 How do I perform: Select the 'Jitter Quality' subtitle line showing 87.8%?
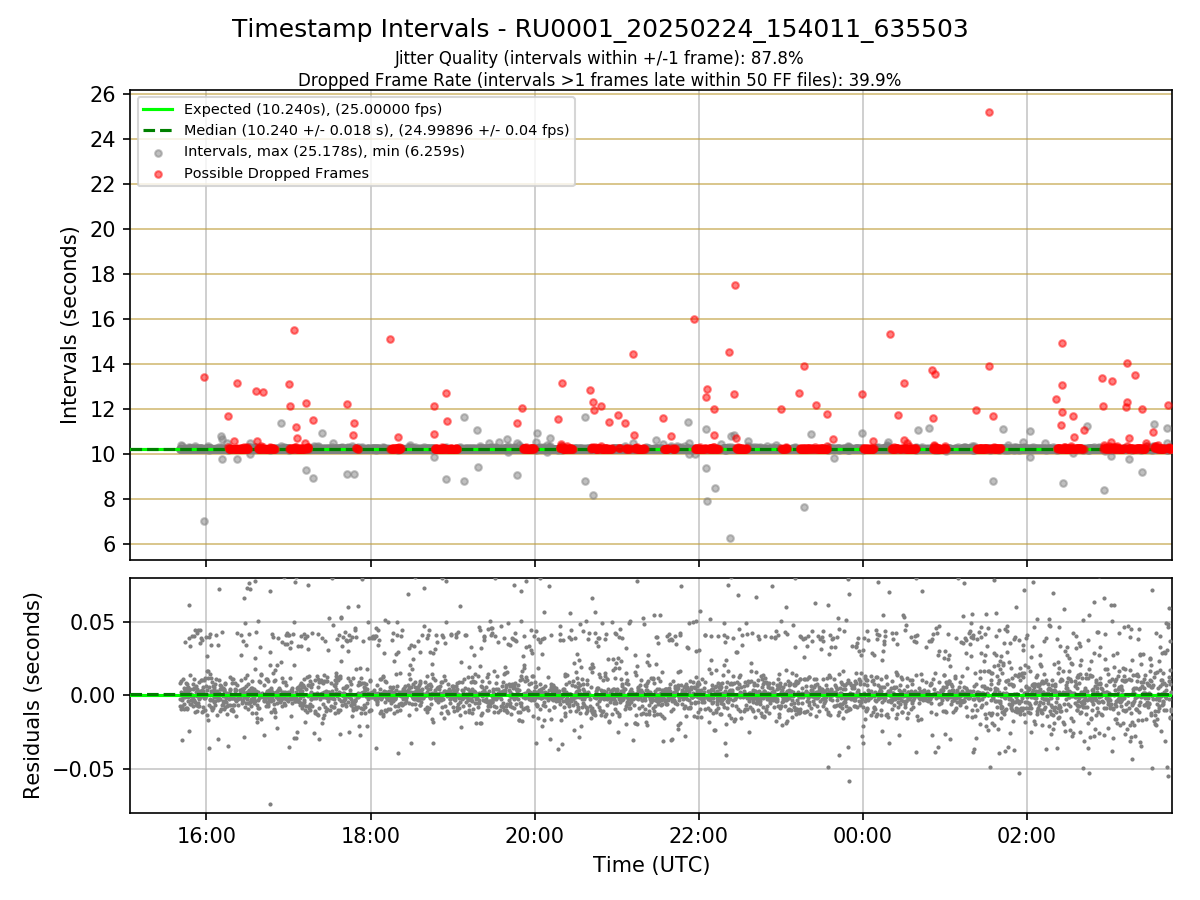click(599, 58)
